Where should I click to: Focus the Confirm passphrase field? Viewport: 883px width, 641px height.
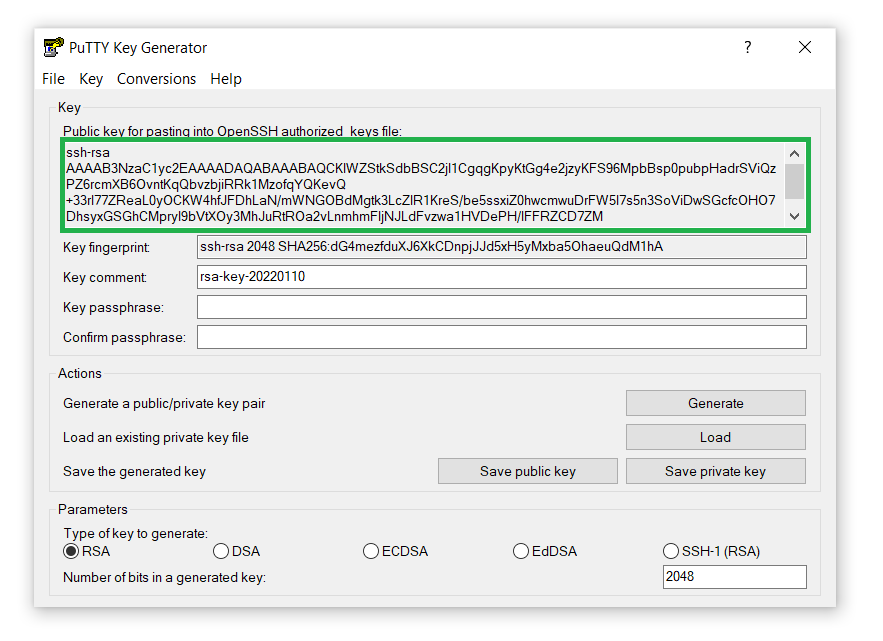pyautogui.click(x=501, y=337)
